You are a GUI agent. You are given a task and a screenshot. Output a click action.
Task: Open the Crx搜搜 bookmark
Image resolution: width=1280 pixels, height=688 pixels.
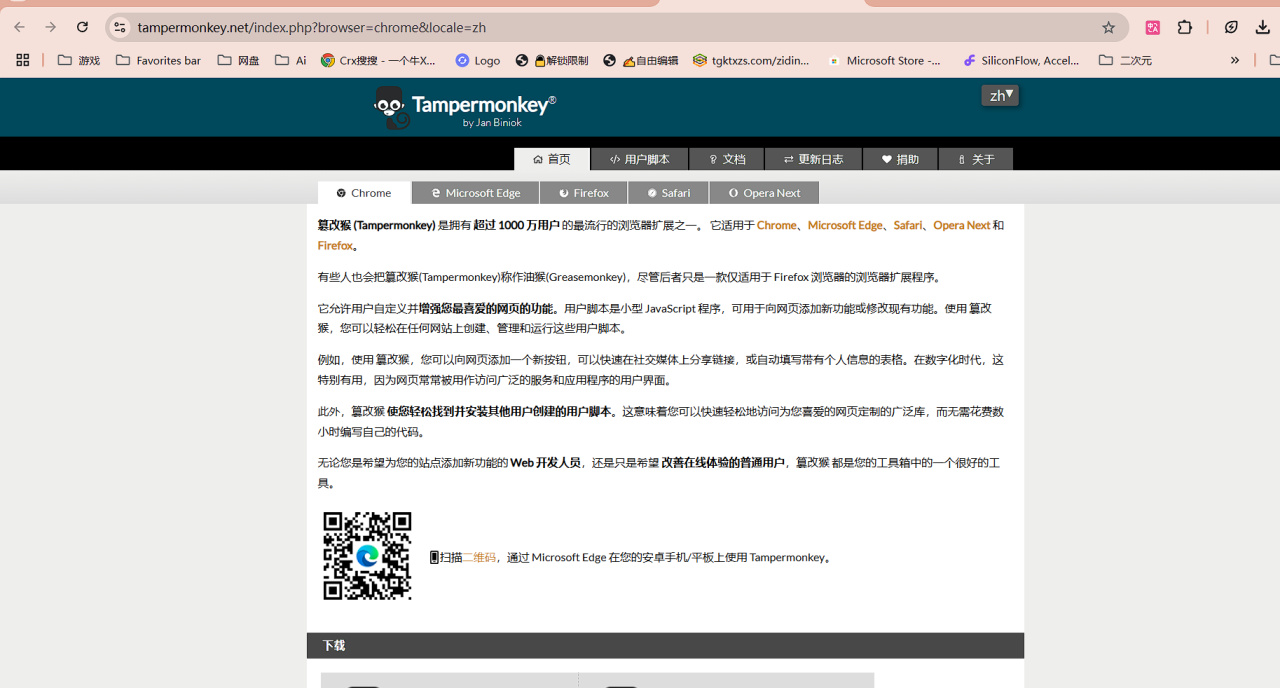(x=379, y=60)
